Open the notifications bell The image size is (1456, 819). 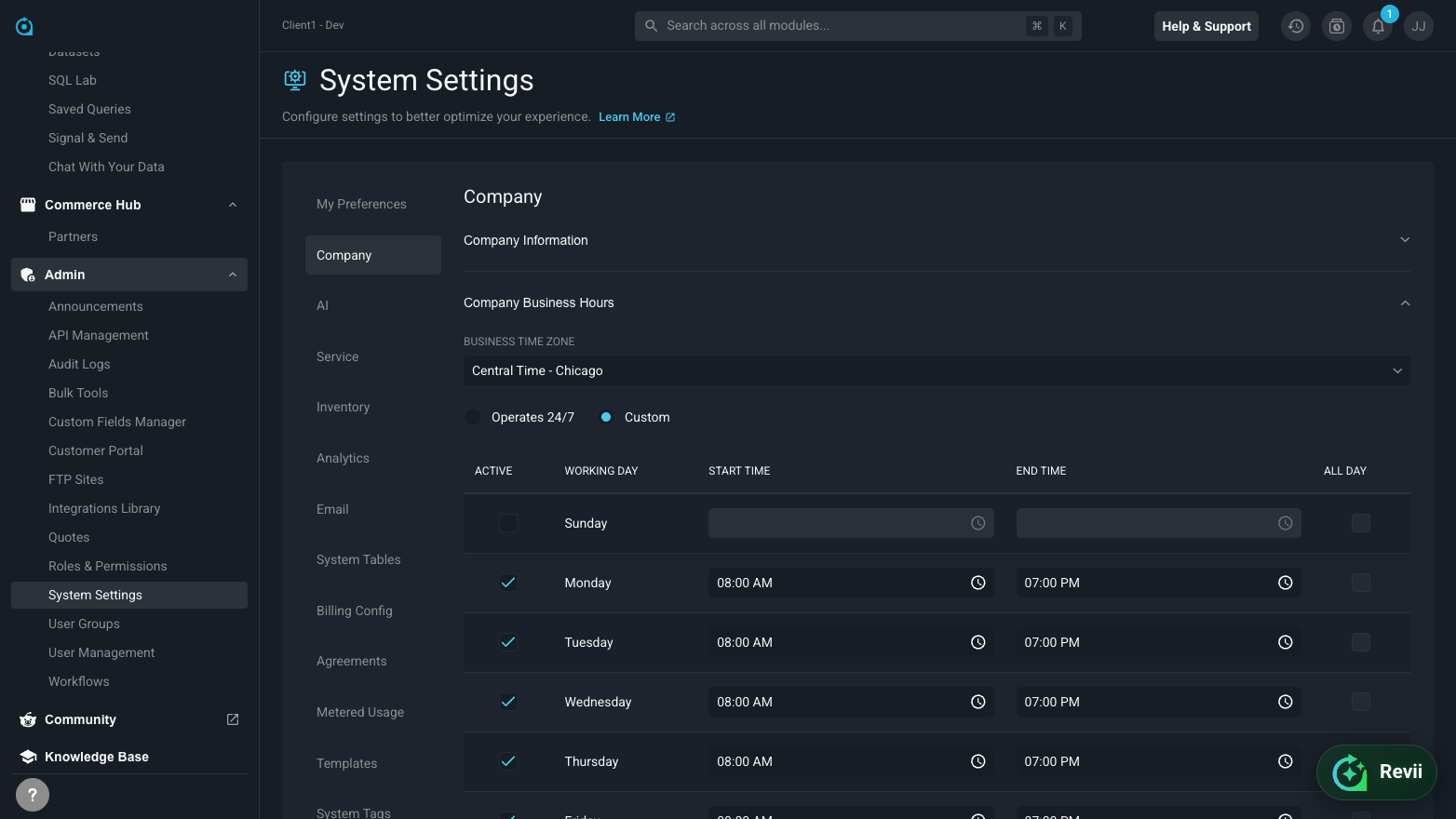pyautogui.click(x=1378, y=26)
